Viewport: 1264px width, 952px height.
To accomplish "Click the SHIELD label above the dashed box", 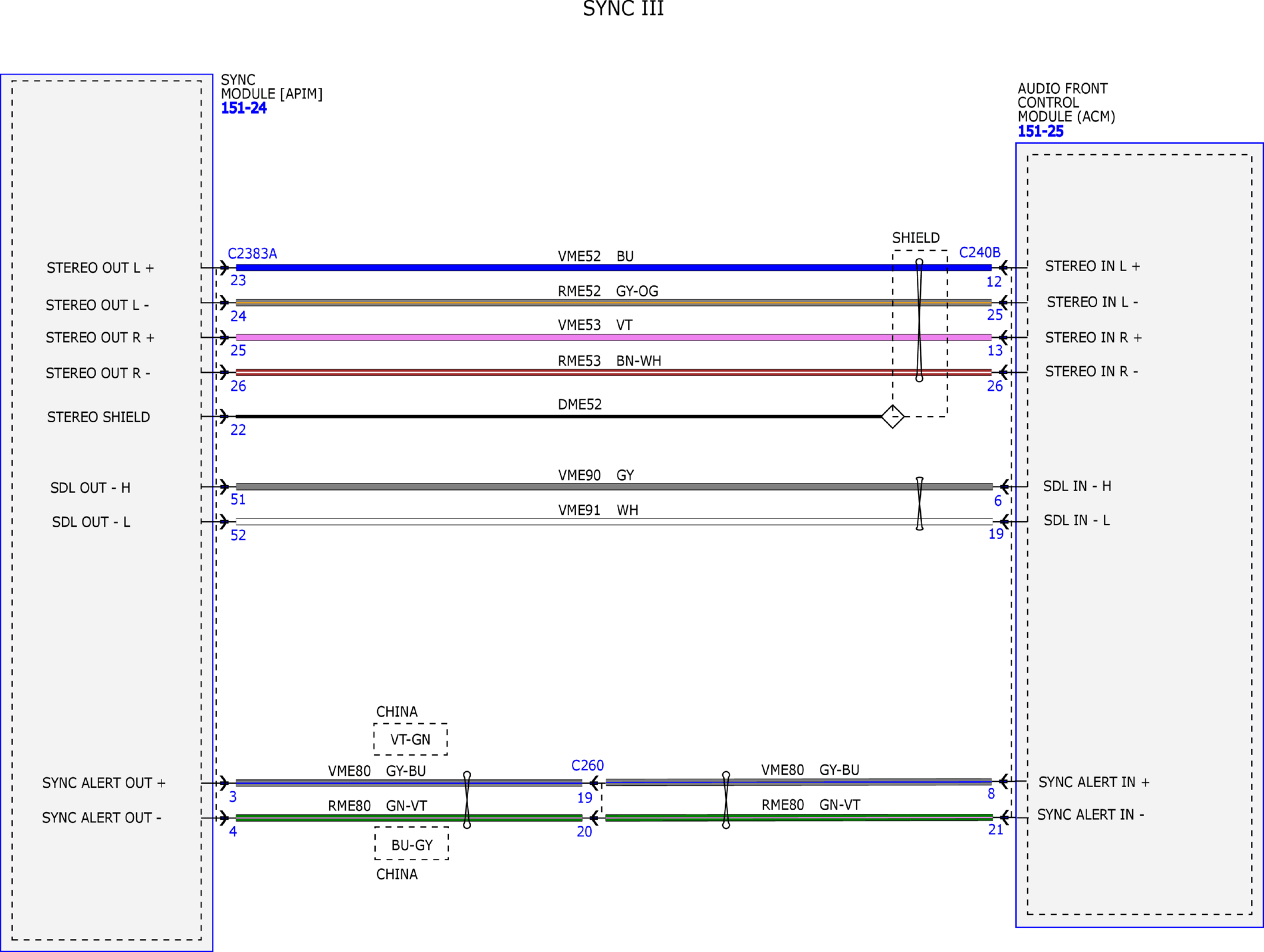I will click(916, 238).
